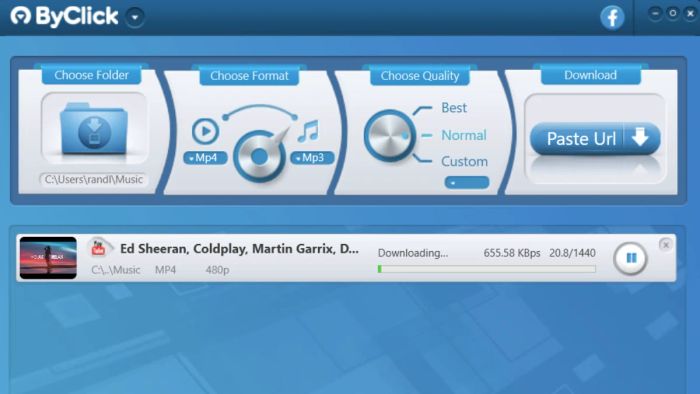Remove the Ed Sheeran download item
Viewport: 700px width, 394px height.
pyautogui.click(x=666, y=245)
